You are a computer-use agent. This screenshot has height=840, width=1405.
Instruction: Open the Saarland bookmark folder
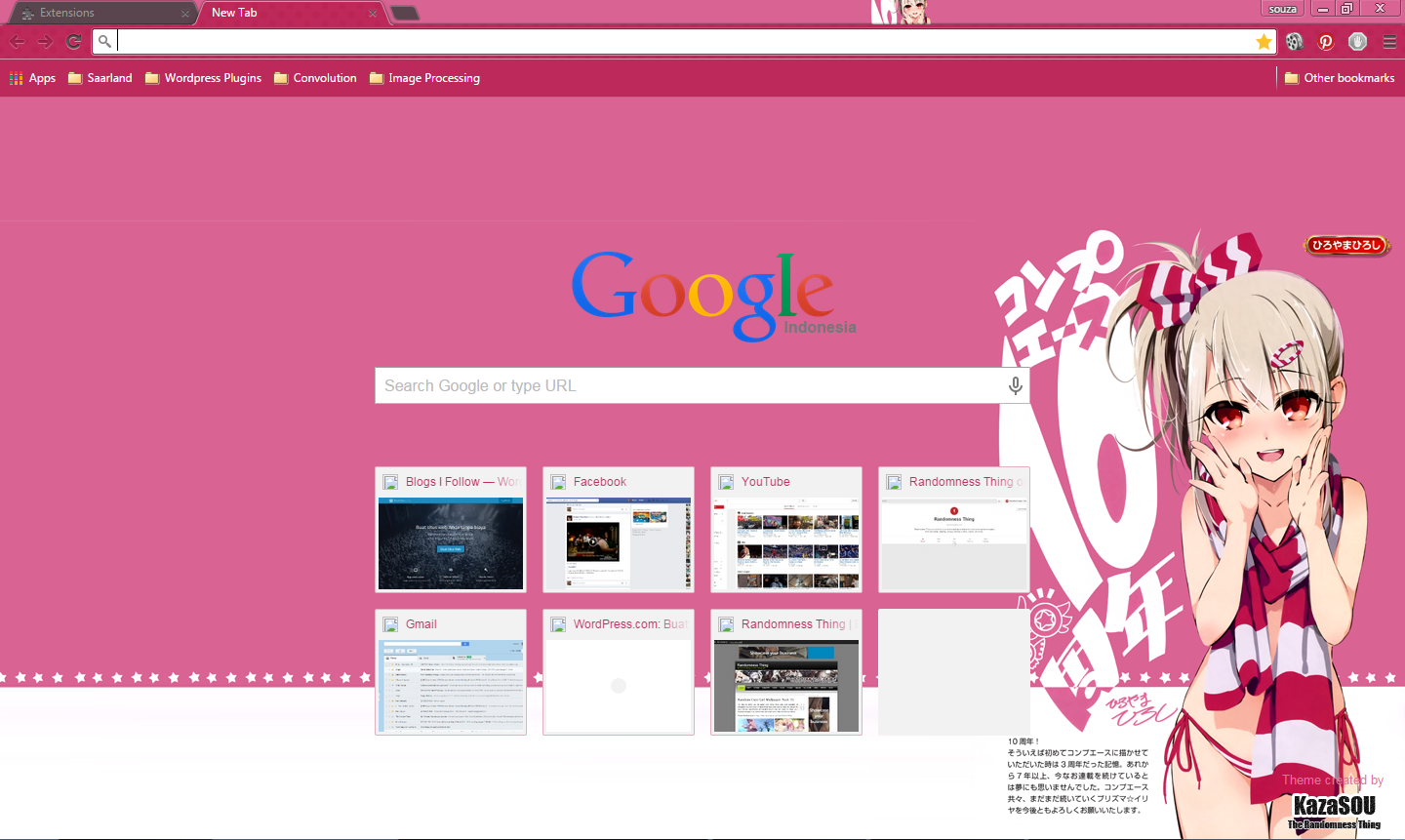tap(100, 78)
